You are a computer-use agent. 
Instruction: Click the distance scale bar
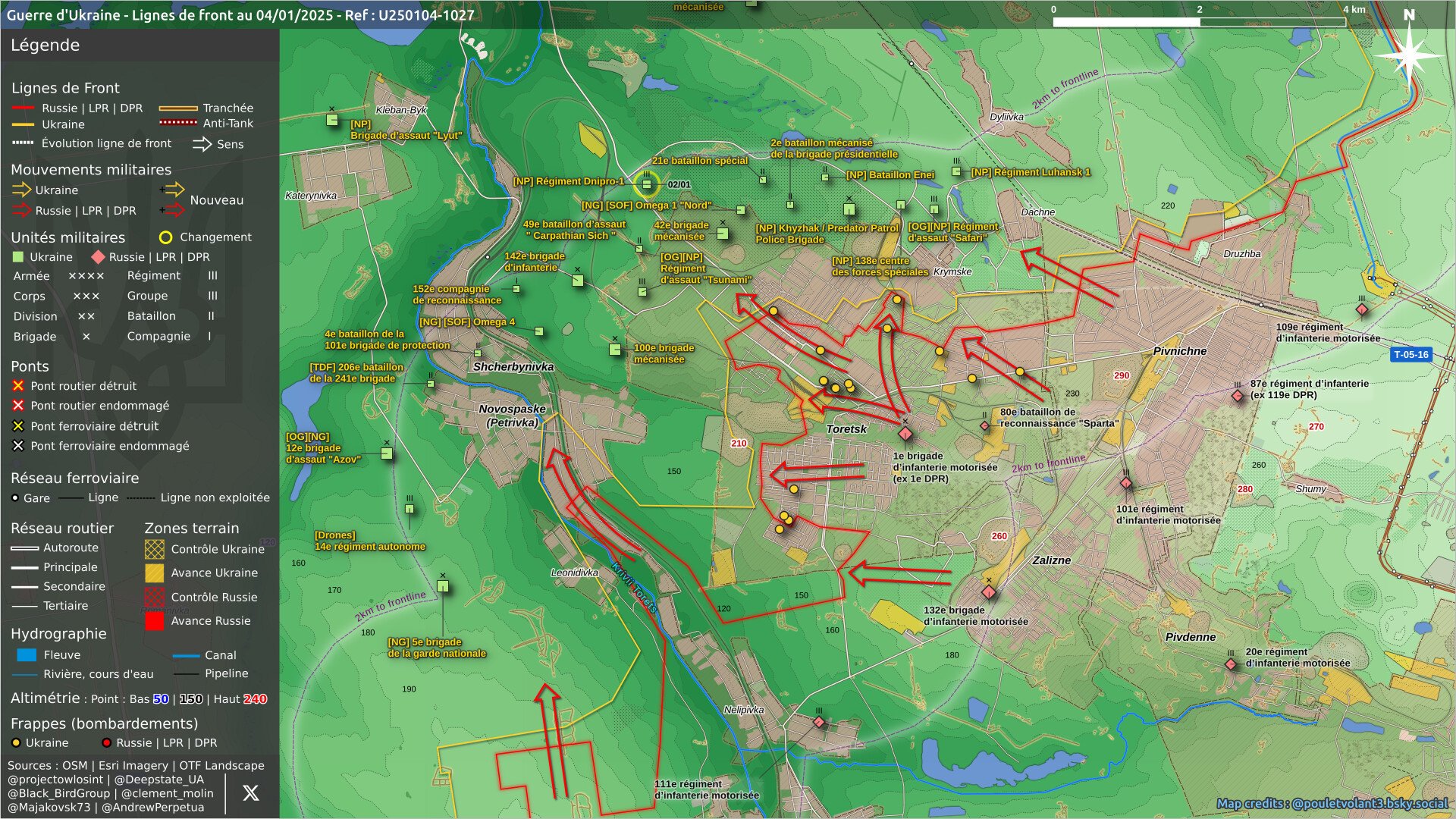(x=1199, y=21)
